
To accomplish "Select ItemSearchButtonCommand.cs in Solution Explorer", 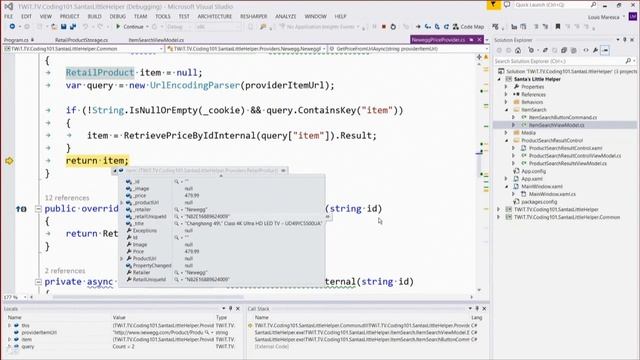I will coord(562,117).
